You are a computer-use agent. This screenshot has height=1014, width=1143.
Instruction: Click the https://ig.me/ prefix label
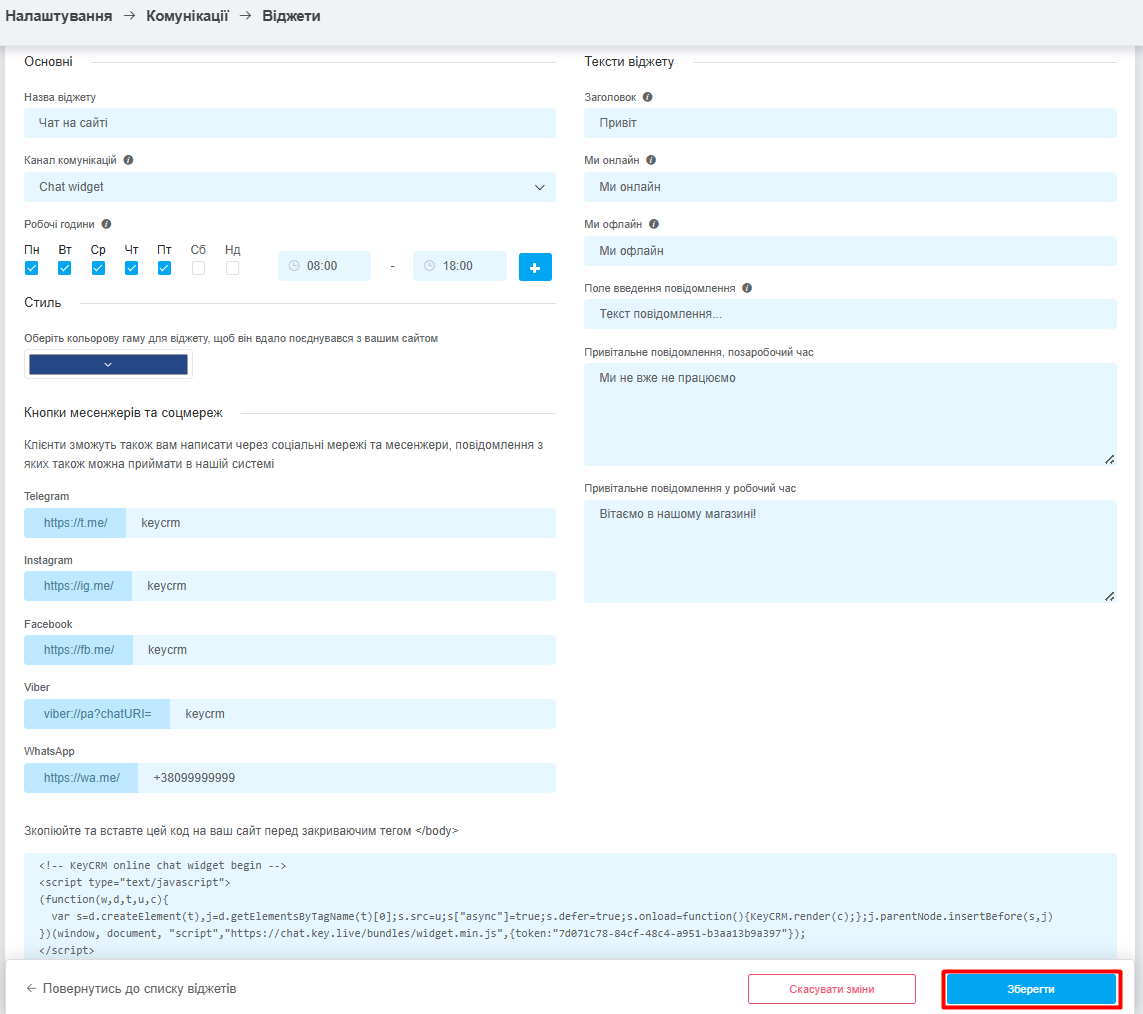click(x=78, y=586)
